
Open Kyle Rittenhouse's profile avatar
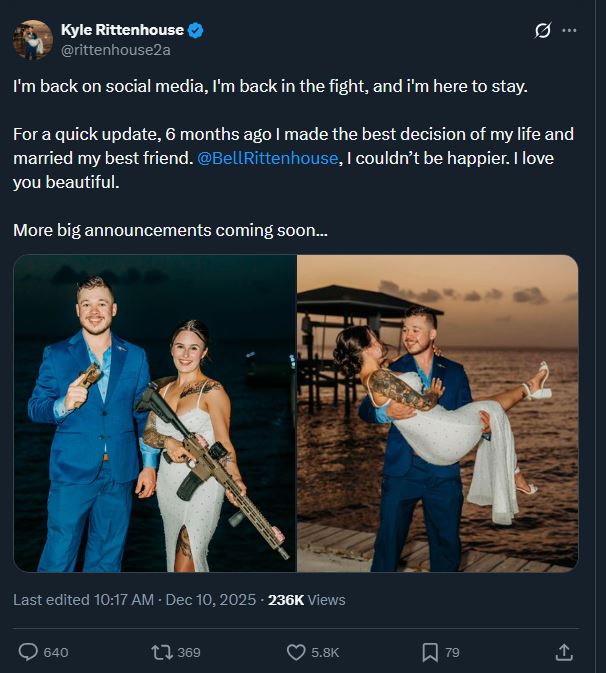[x=32, y=40]
